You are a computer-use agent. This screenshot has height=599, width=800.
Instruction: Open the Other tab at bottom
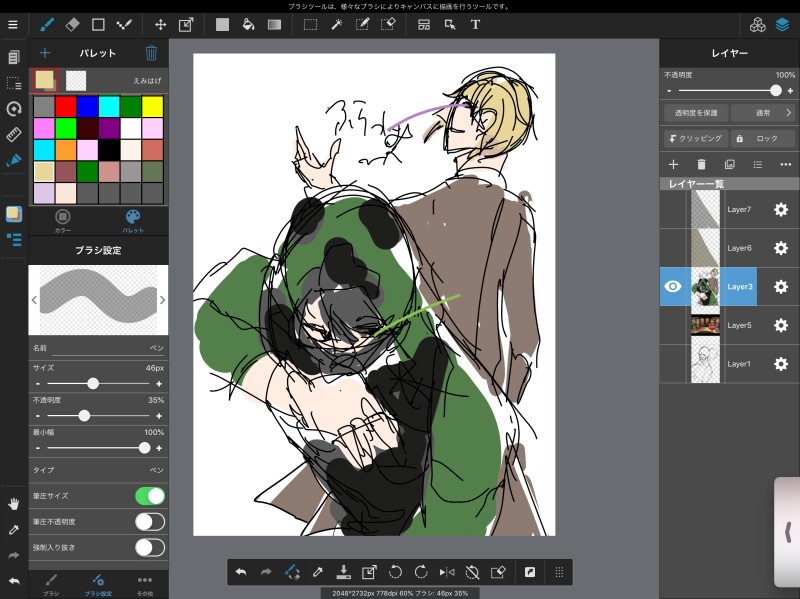click(145, 585)
